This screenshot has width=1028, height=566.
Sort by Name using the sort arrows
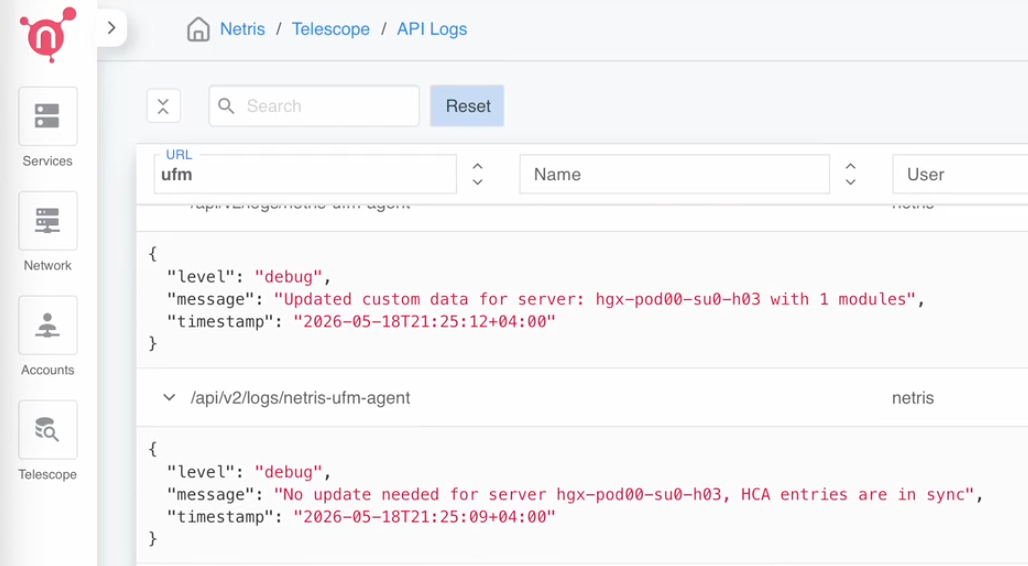[x=850, y=174]
